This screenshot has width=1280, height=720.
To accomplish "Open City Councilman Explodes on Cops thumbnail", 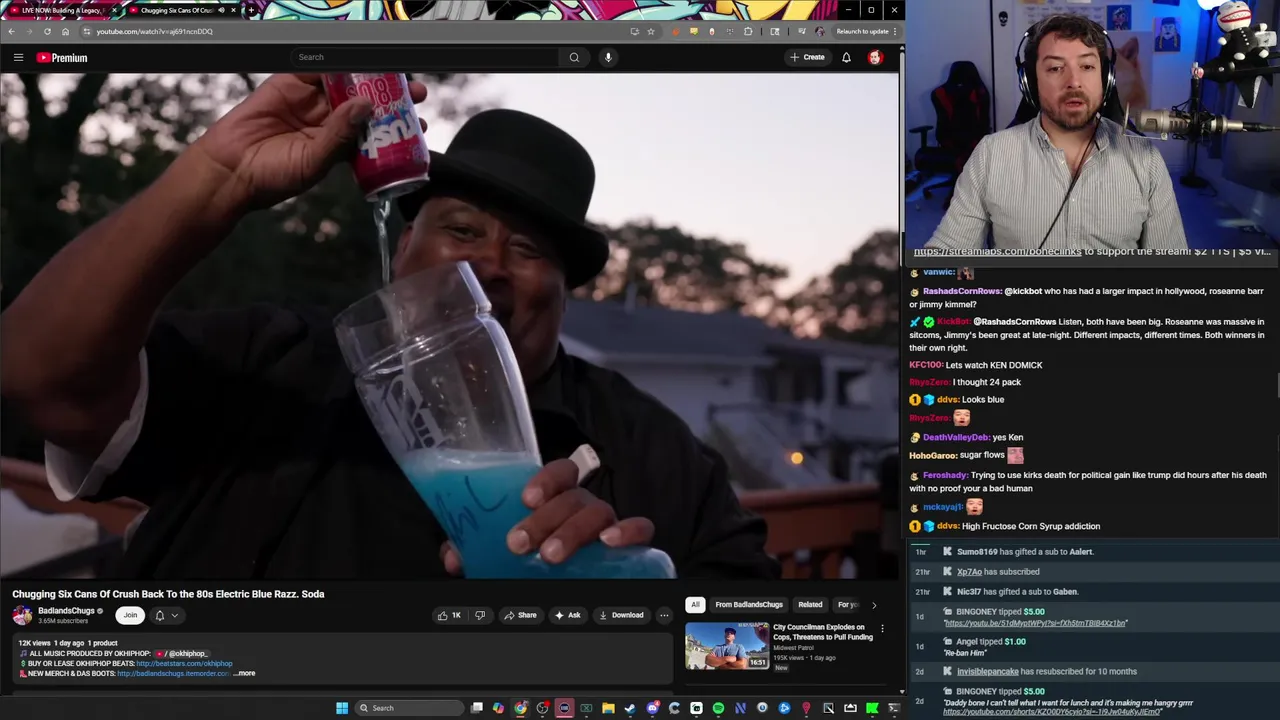I will tap(727, 646).
